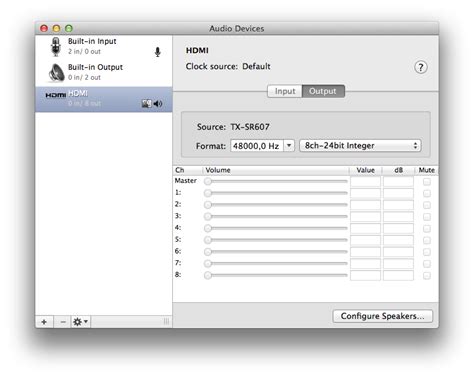Open the 8ch-24bit Integer format popup
This screenshot has height=377, width=474.
coord(360,146)
